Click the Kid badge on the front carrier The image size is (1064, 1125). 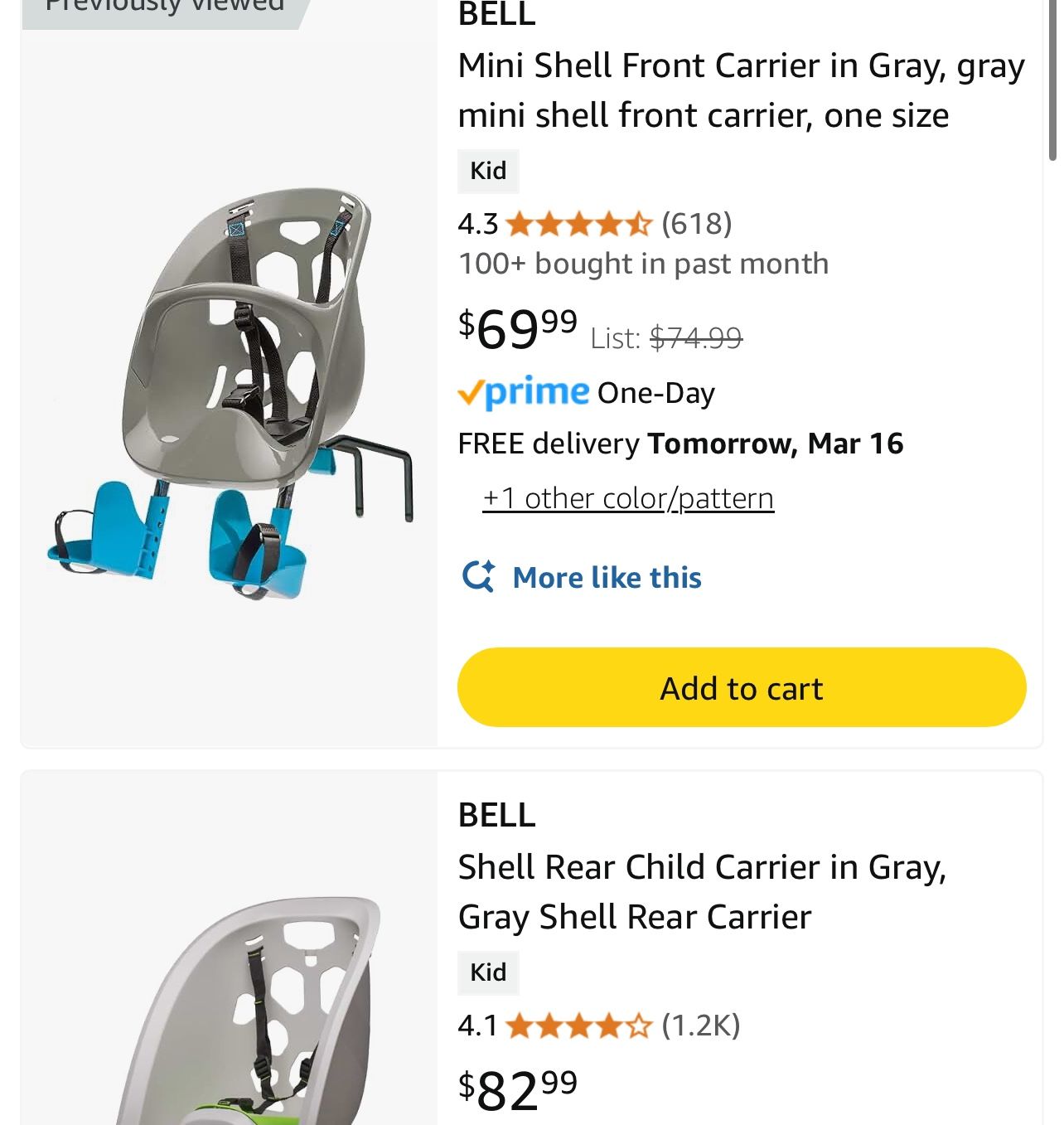[x=488, y=171]
